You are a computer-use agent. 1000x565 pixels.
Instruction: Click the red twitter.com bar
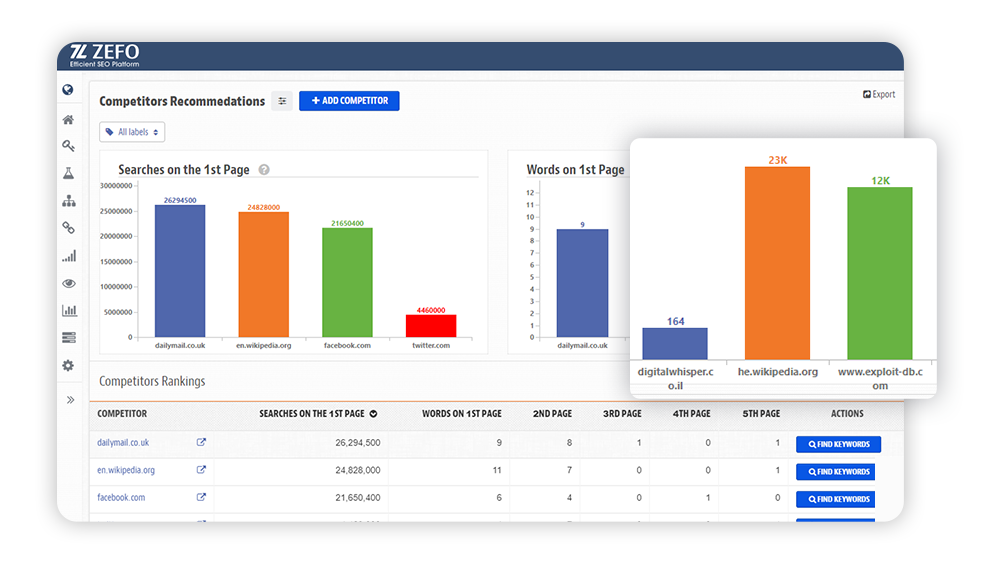pyautogui.click(x=430, y=326)
